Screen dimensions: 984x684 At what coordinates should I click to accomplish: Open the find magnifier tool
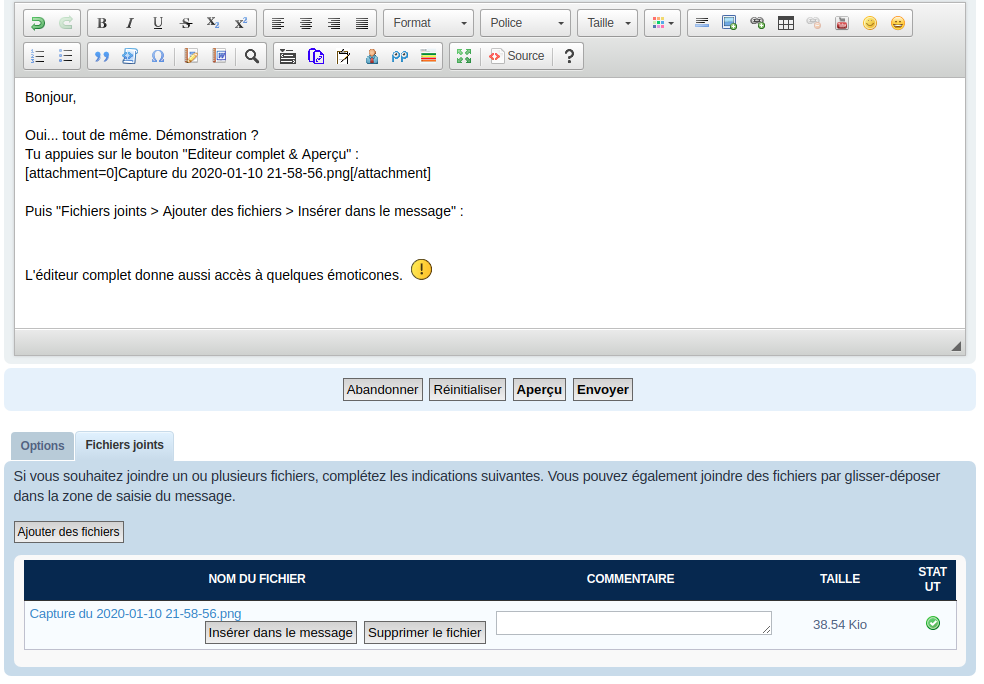point(251,56)
